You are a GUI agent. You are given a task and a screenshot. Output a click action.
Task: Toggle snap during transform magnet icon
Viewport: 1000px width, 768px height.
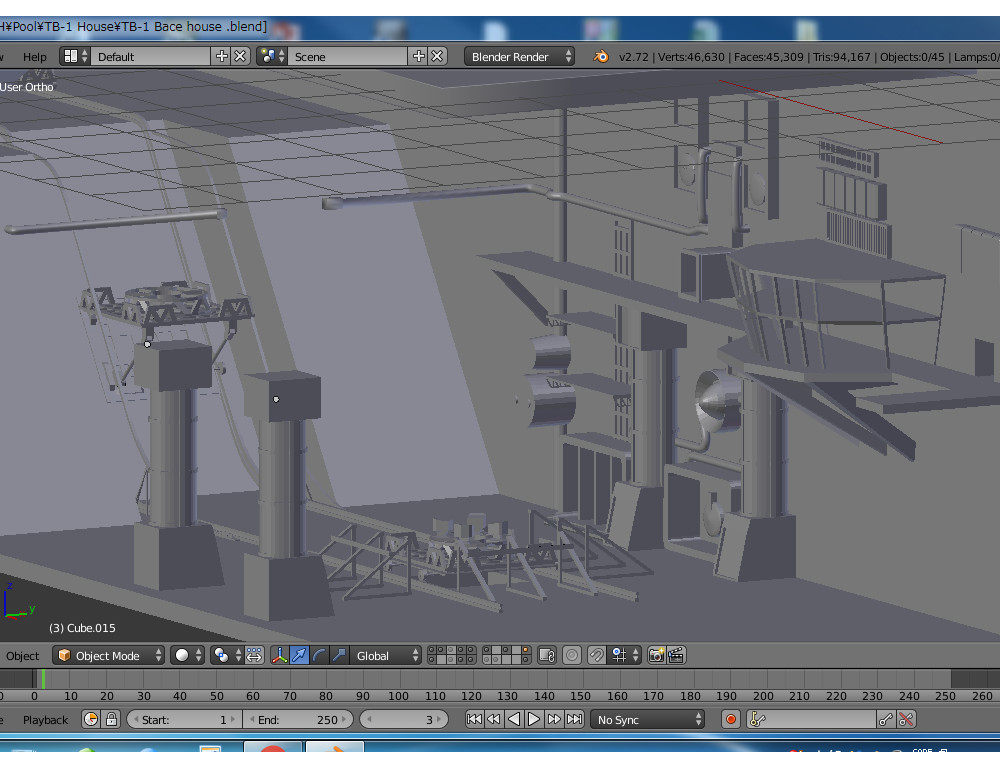pos(596,655)
